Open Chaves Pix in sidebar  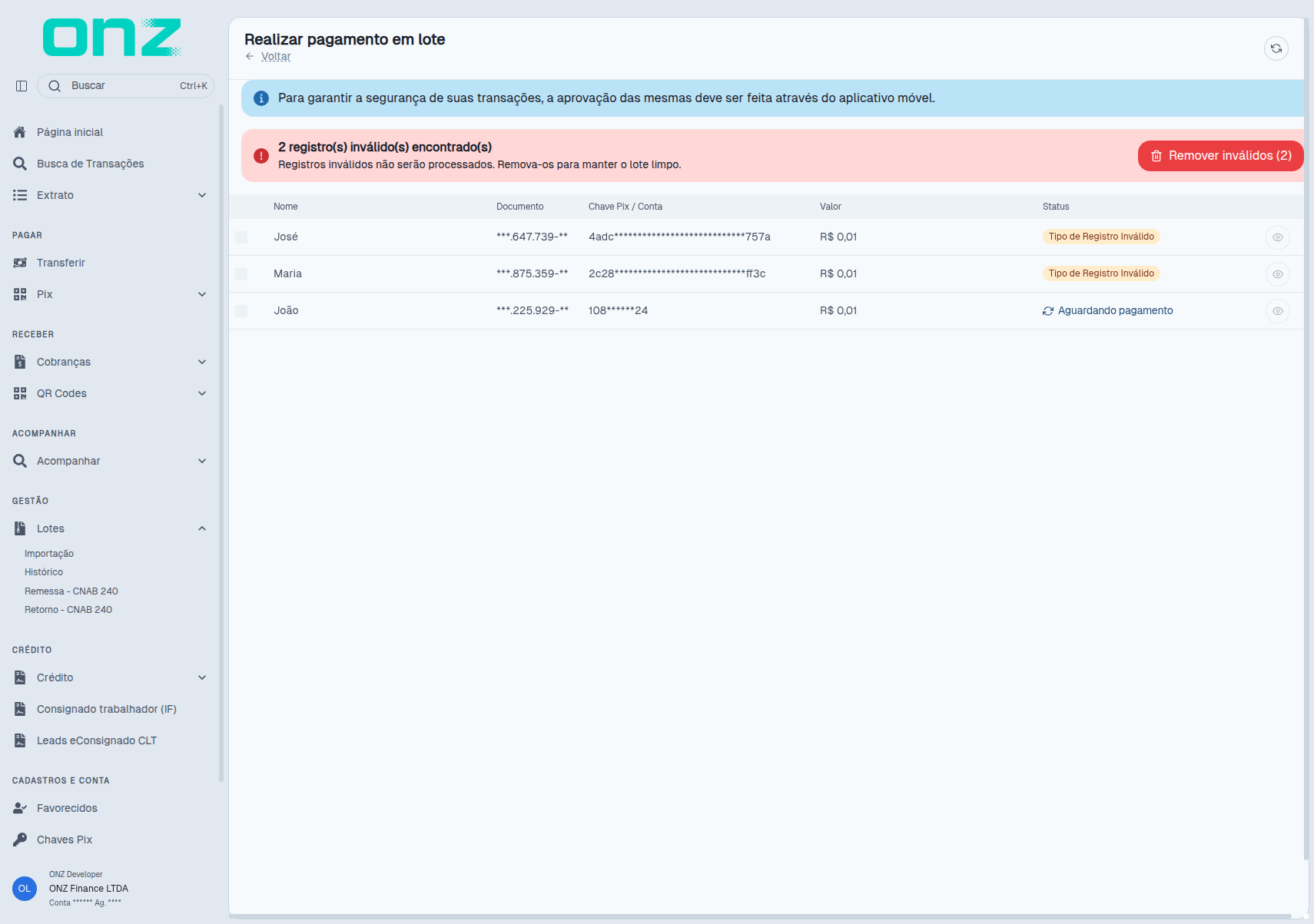tap(110, 840)
